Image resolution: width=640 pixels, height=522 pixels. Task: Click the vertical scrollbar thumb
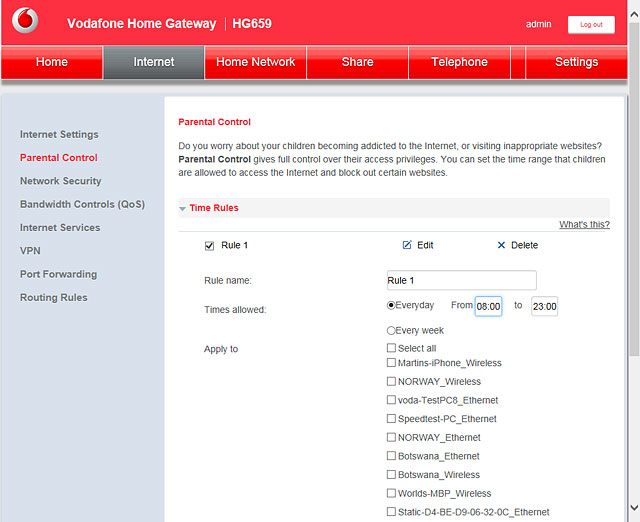[634, 190]
